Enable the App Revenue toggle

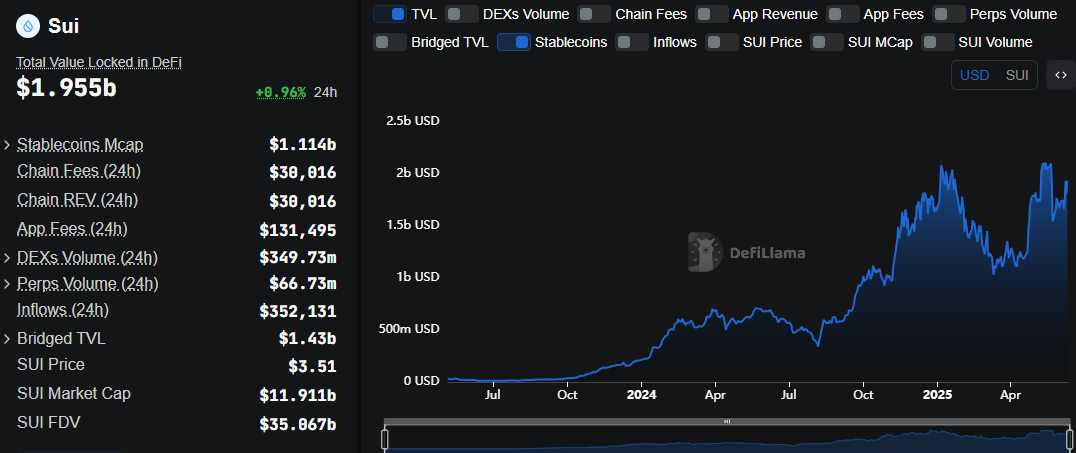tap(711, 14)
